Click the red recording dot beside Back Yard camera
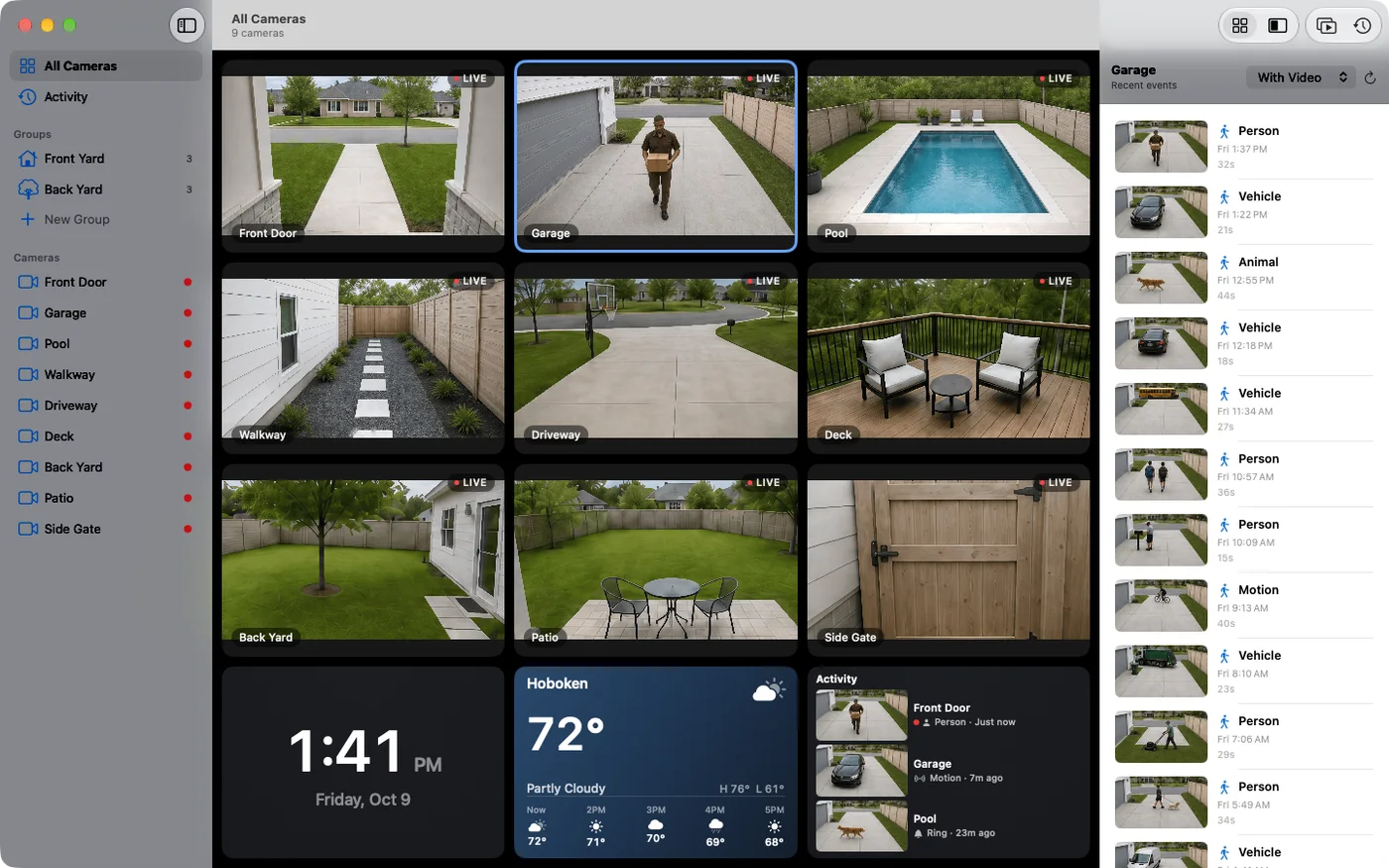This screenshot has width=1389, height=868. tap(188, 467)
